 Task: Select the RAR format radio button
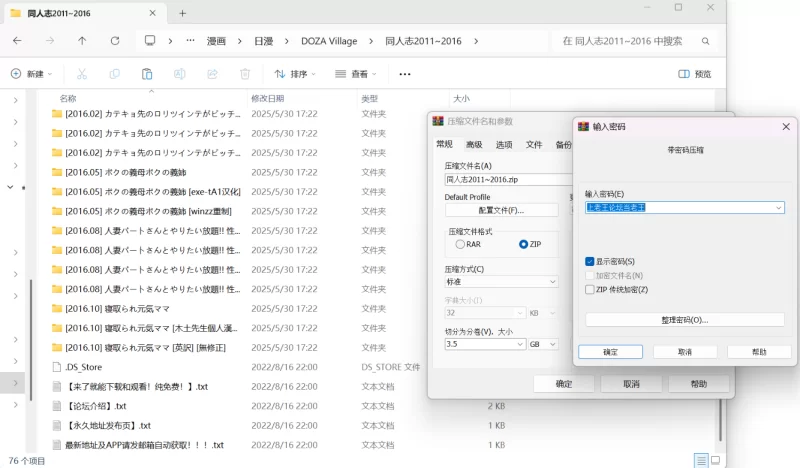point(460,244)
